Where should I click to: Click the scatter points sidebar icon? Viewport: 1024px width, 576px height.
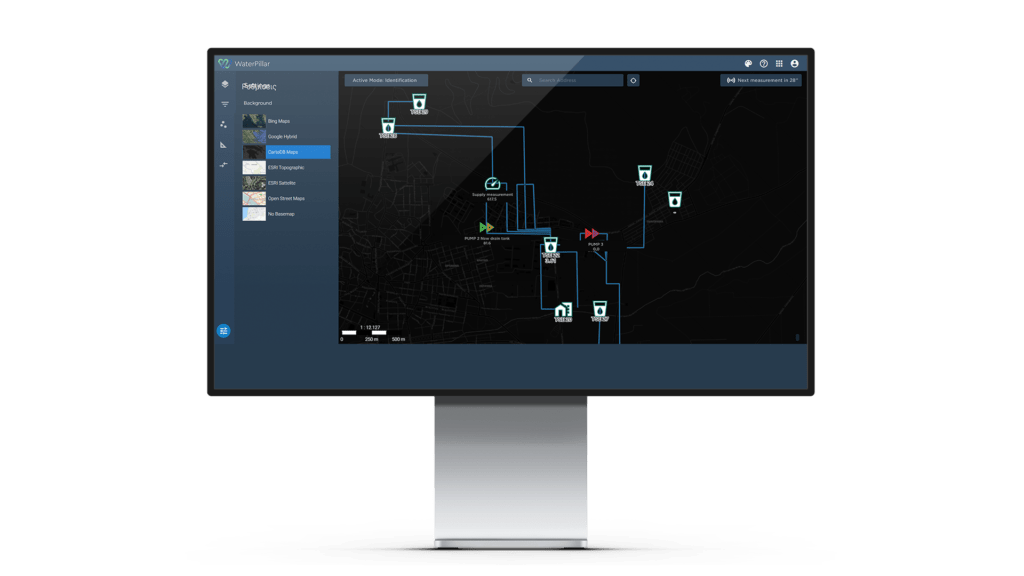pos(224,125)
